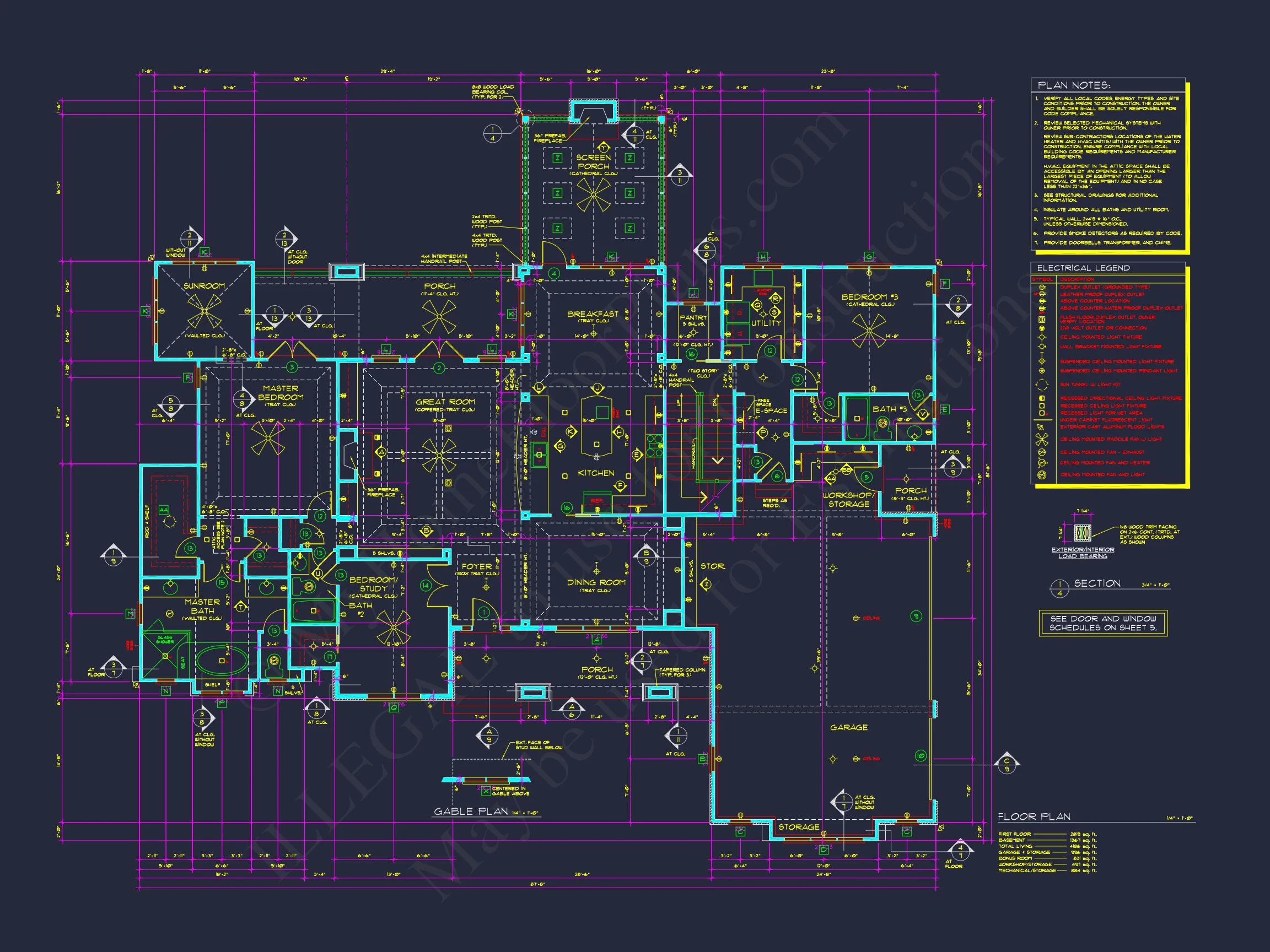1270x952 pixels.
Task: Click the ceiling fan and heater legend symbol
Action: pyautogui.click(x=1041, y=463)
